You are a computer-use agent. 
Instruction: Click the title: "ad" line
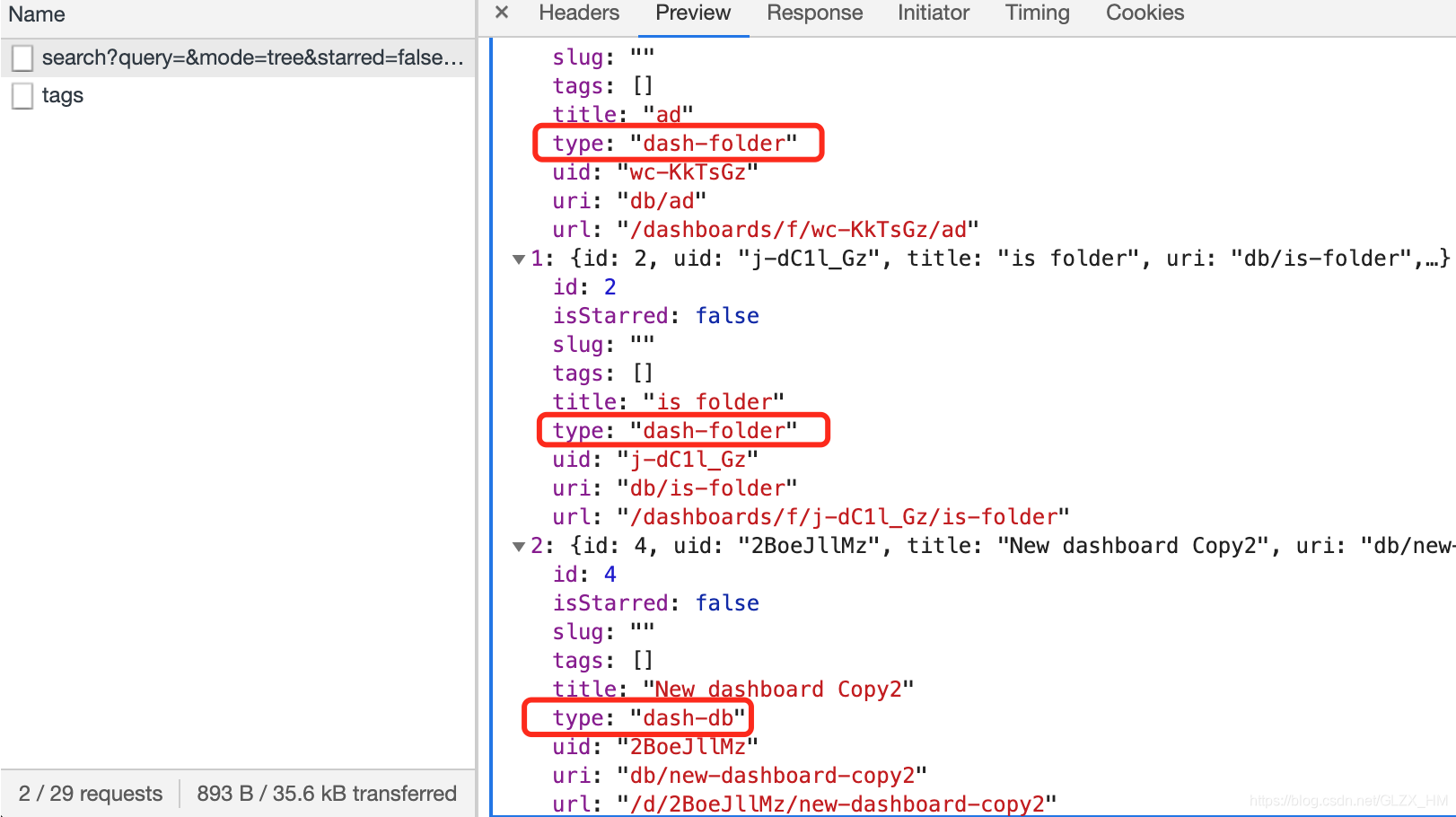(x=623, y=115)
